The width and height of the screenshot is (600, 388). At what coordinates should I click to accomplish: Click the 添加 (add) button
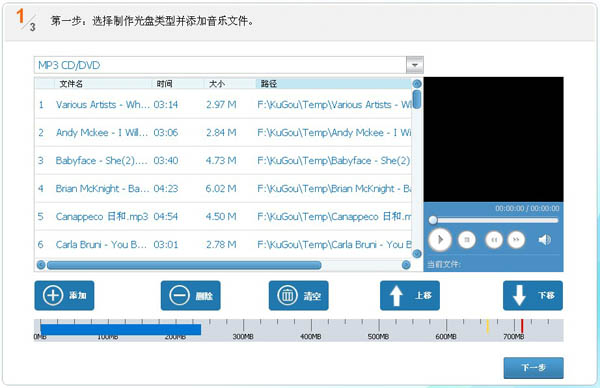point(64,295)
